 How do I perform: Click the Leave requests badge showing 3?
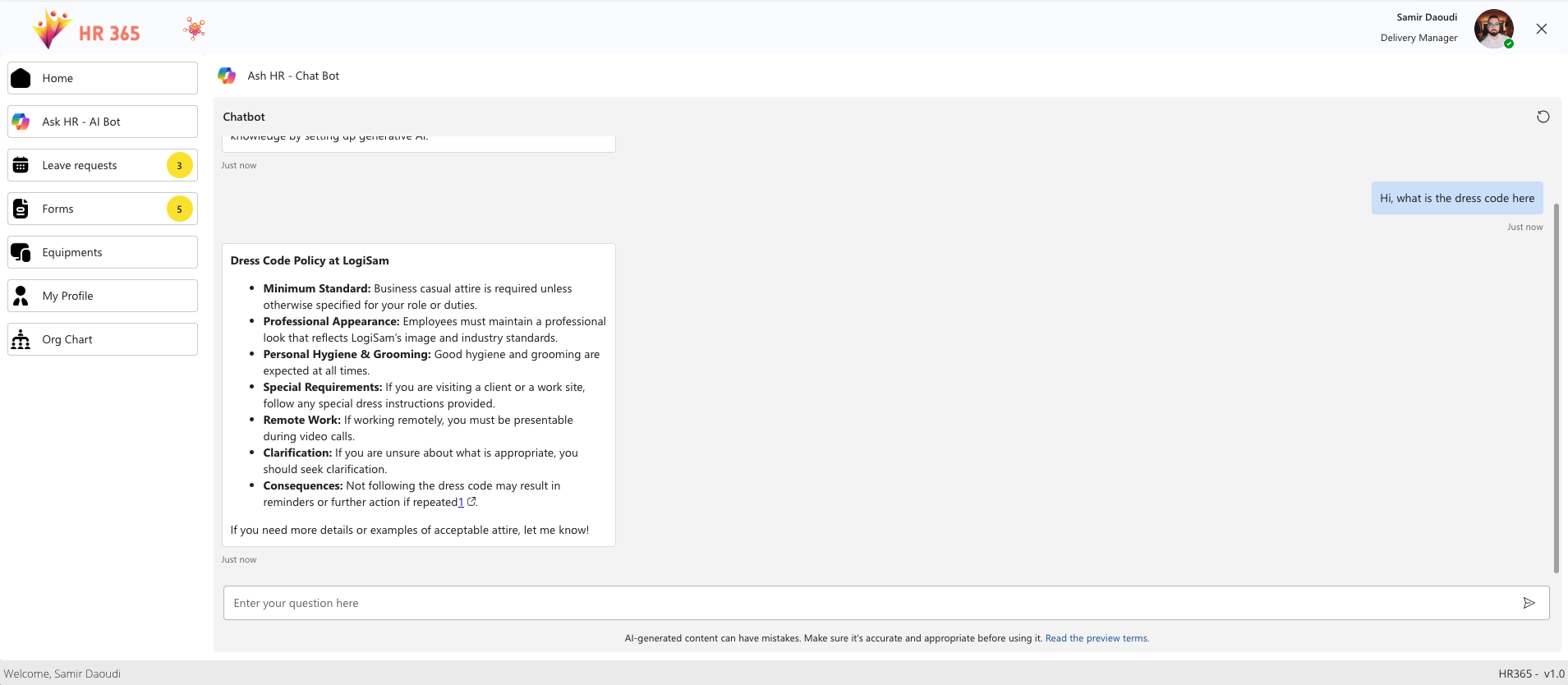[179, 165]
